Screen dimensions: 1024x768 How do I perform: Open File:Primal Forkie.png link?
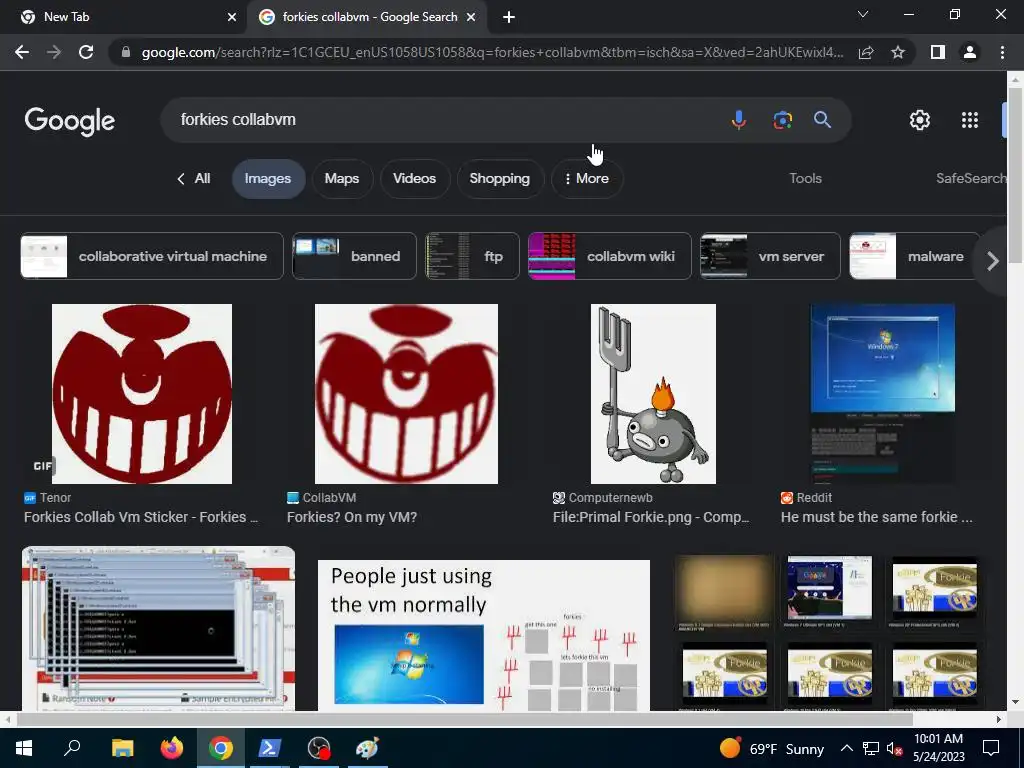pos(650,517)
